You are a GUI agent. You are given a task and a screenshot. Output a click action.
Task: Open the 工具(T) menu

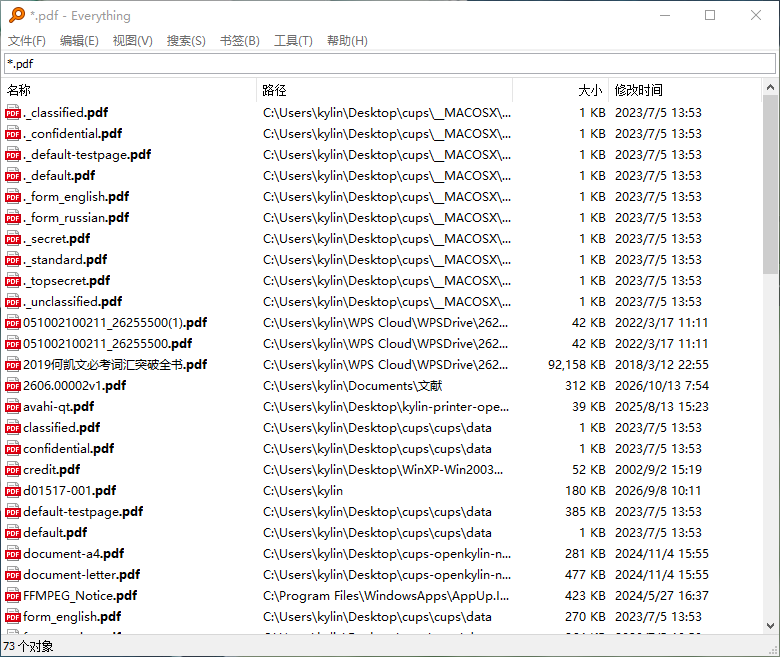point(293,41)
